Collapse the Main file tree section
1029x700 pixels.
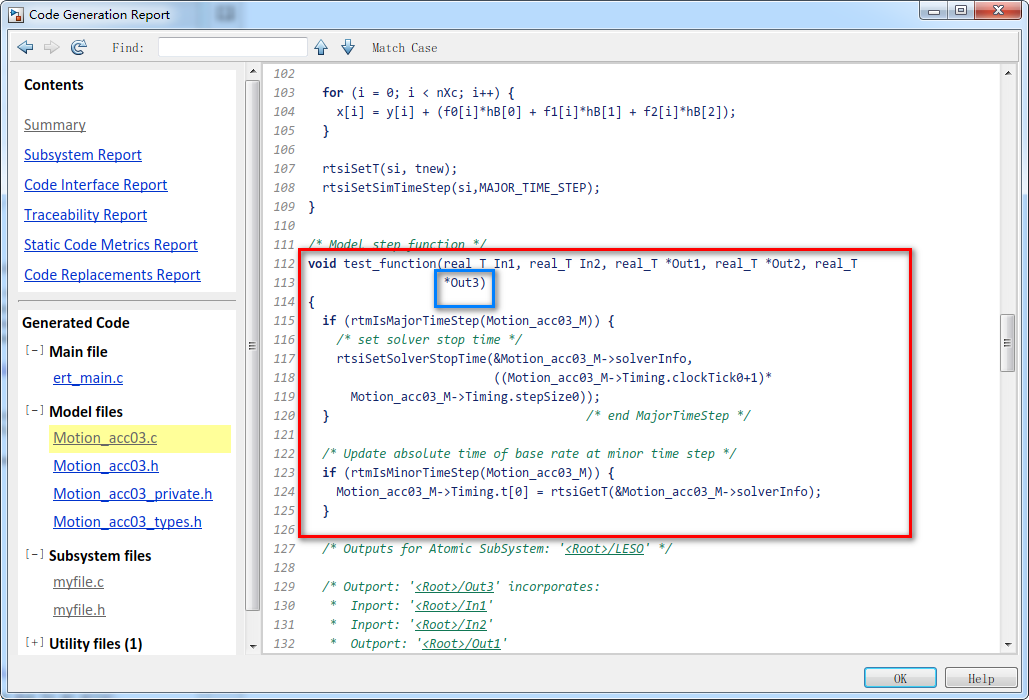click(x=34, y=351)
